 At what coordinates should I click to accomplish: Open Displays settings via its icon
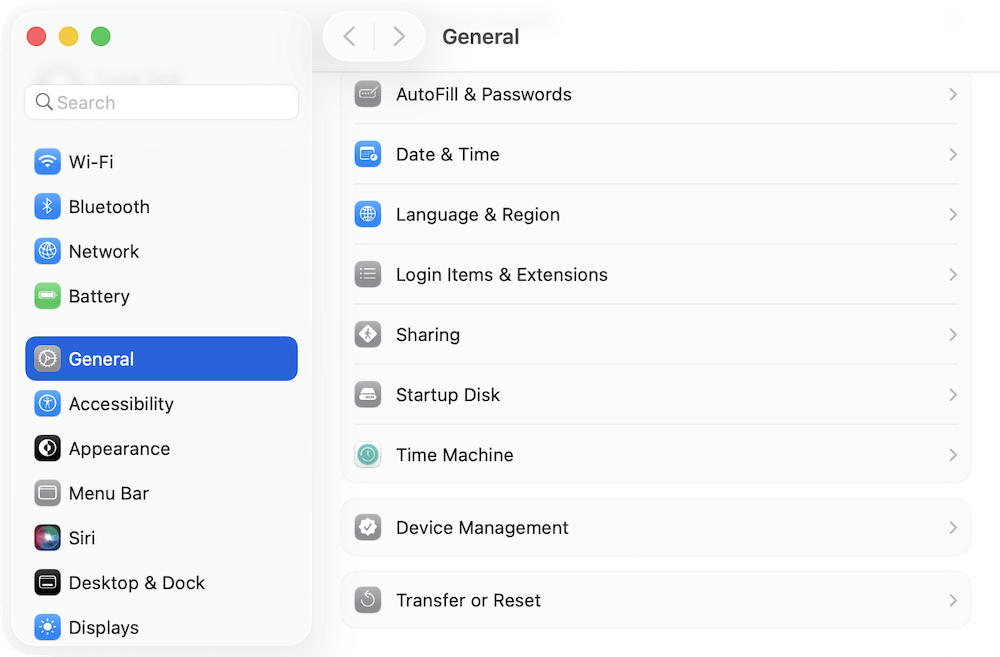tap(47, 627)
